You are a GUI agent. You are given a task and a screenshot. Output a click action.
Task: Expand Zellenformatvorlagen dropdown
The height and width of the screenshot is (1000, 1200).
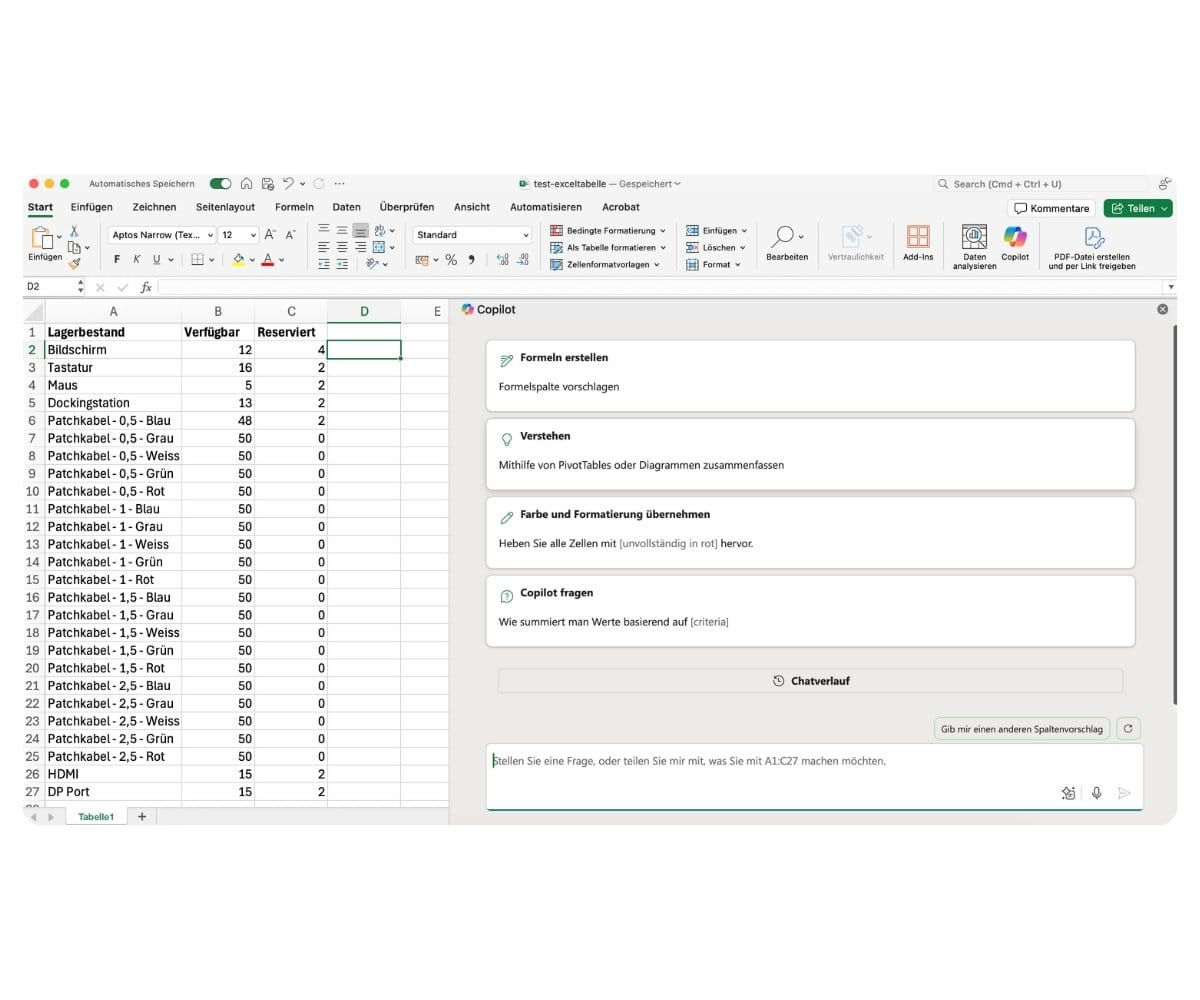(x=656, y=265)
